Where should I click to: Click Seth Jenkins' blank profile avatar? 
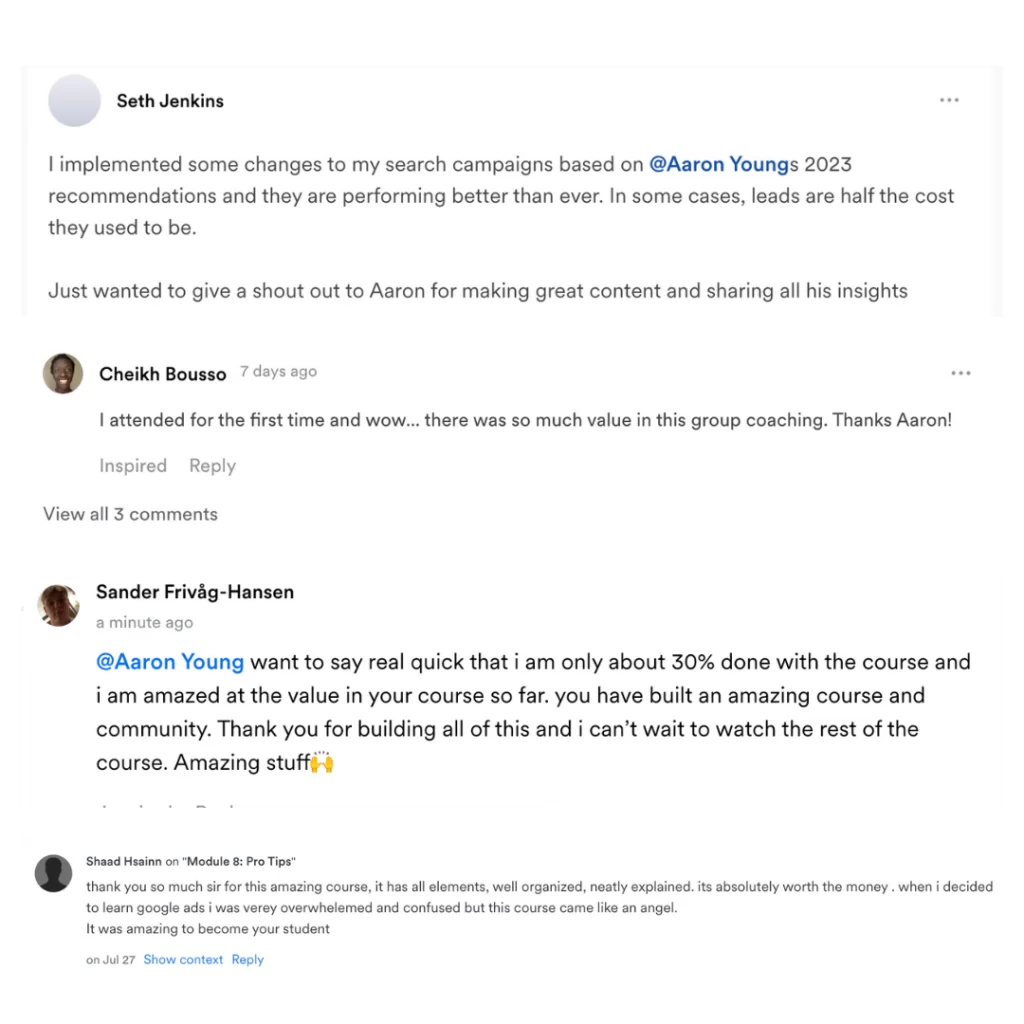click(75, 101)
